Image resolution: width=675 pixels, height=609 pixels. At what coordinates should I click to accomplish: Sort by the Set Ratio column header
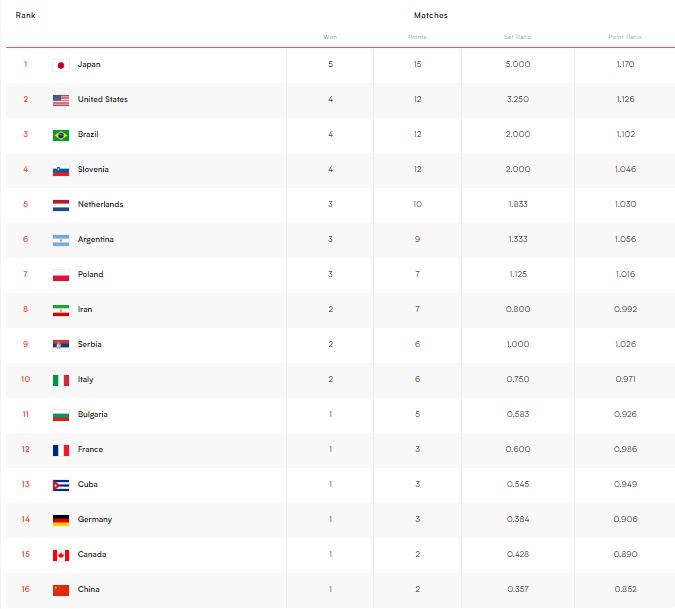(517, 37)
